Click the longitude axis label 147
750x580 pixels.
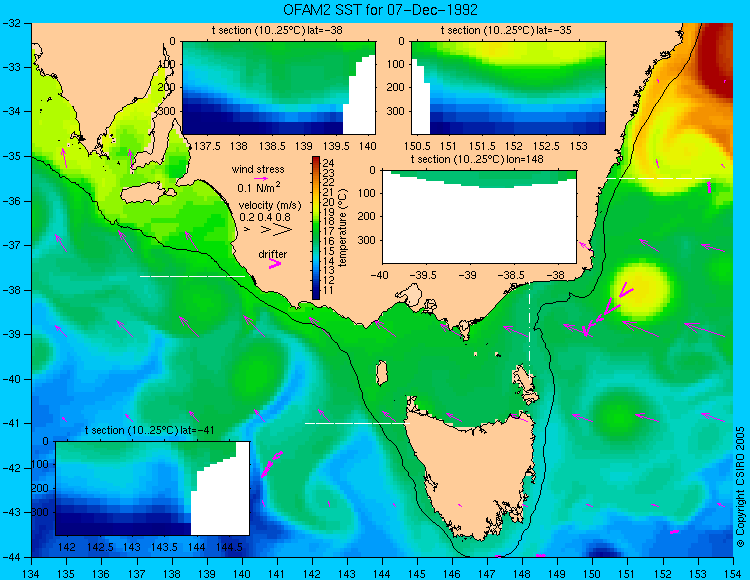point(487,574)
